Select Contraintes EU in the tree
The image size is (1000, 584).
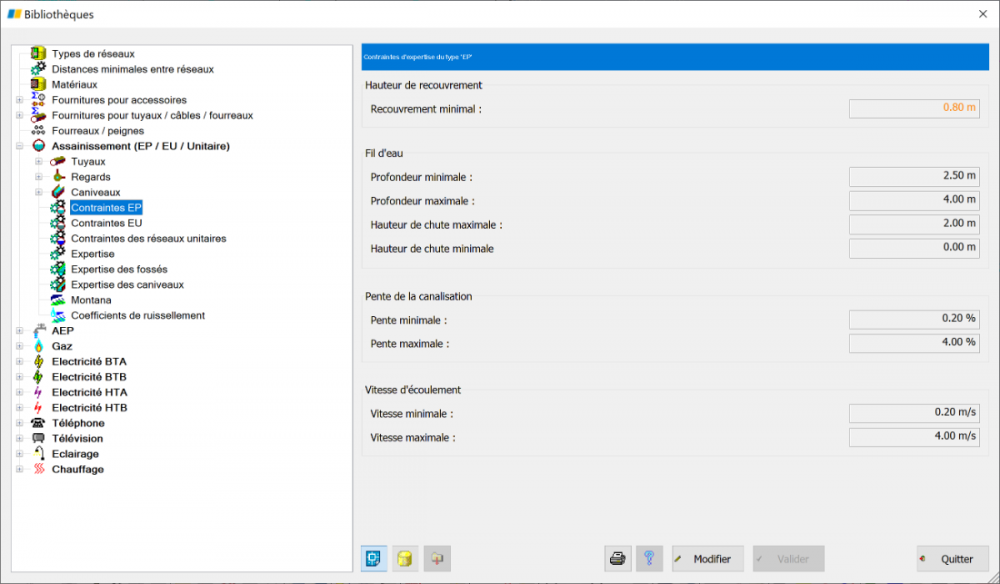(107, 223)
